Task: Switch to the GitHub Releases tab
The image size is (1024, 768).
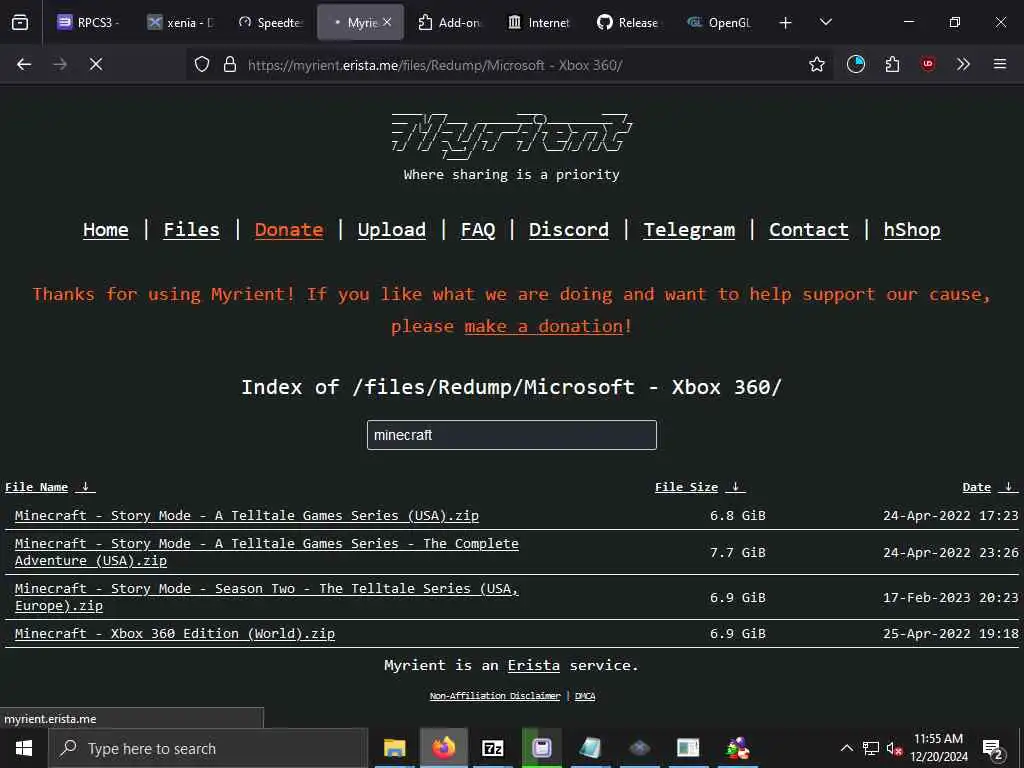Action: click(629, 22)
